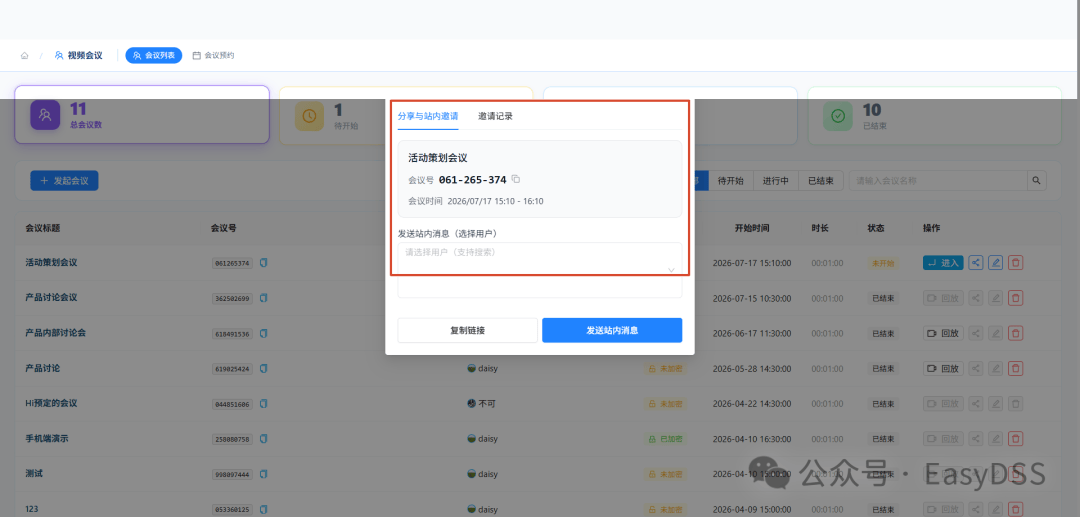Edit the 产品内部讨论会 meeting row
The height and width of the screenshot is (517, 1080).
(x=995, y=333)
